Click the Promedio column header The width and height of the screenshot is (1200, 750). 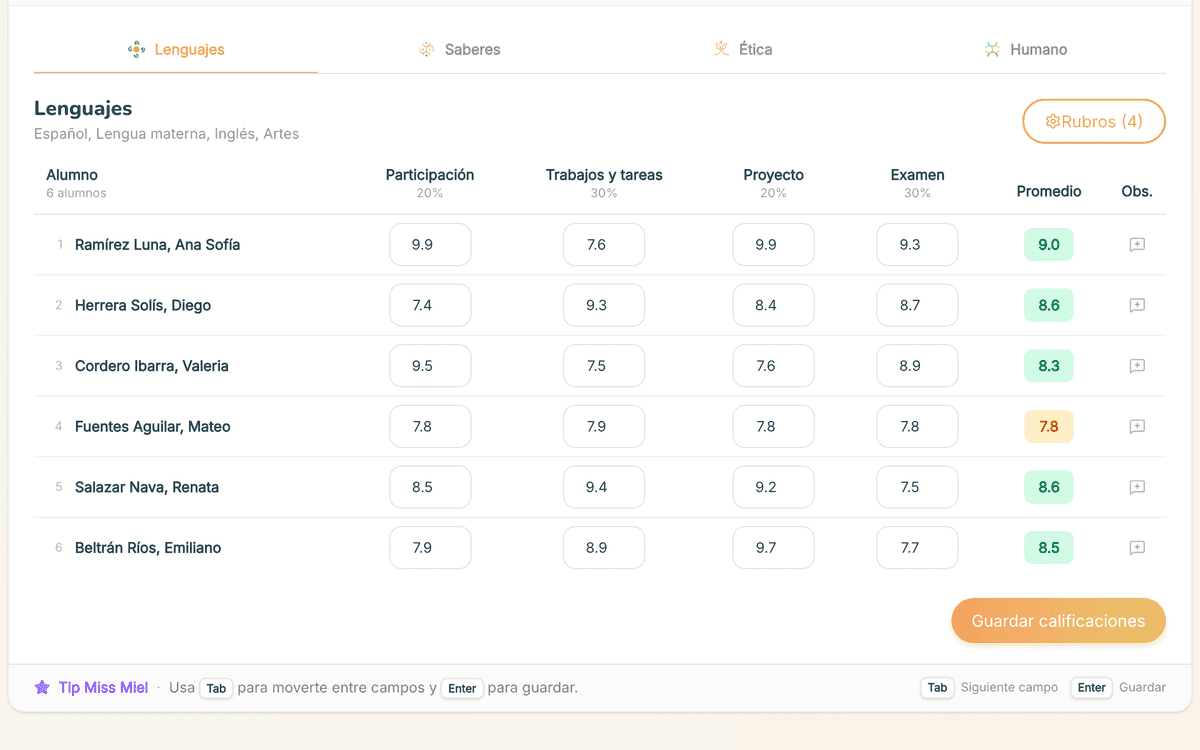tap(1049, 191)
